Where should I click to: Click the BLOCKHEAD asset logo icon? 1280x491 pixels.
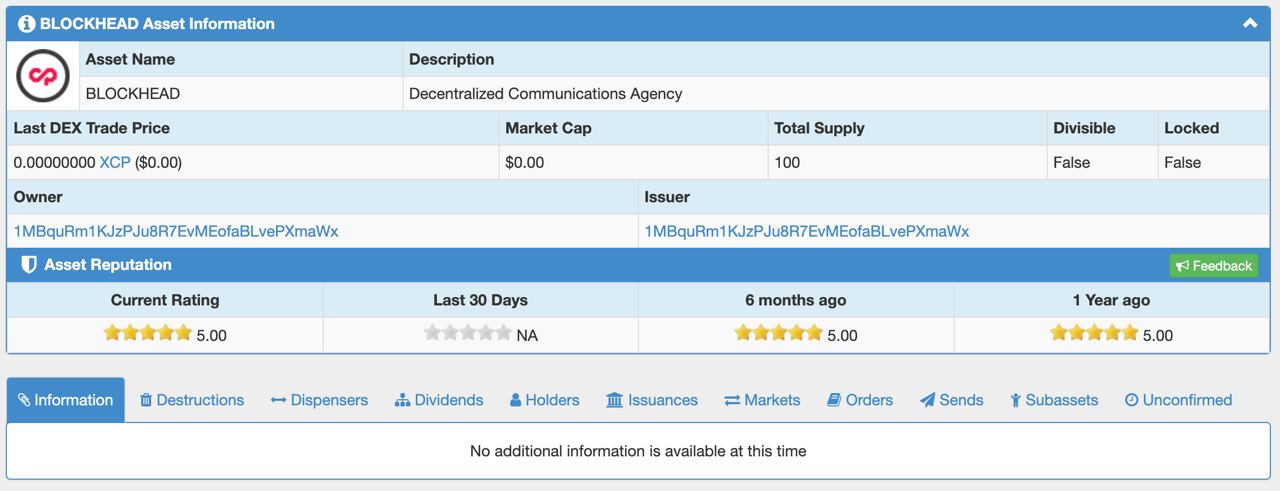tap(42, 76)
